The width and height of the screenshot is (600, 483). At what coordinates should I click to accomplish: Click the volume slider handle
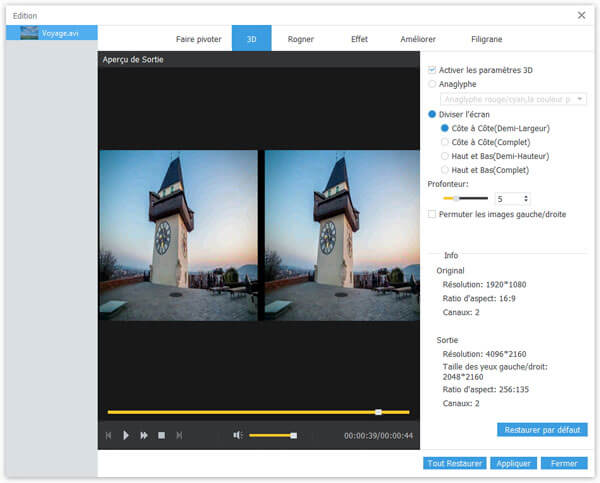coord(293,435)
